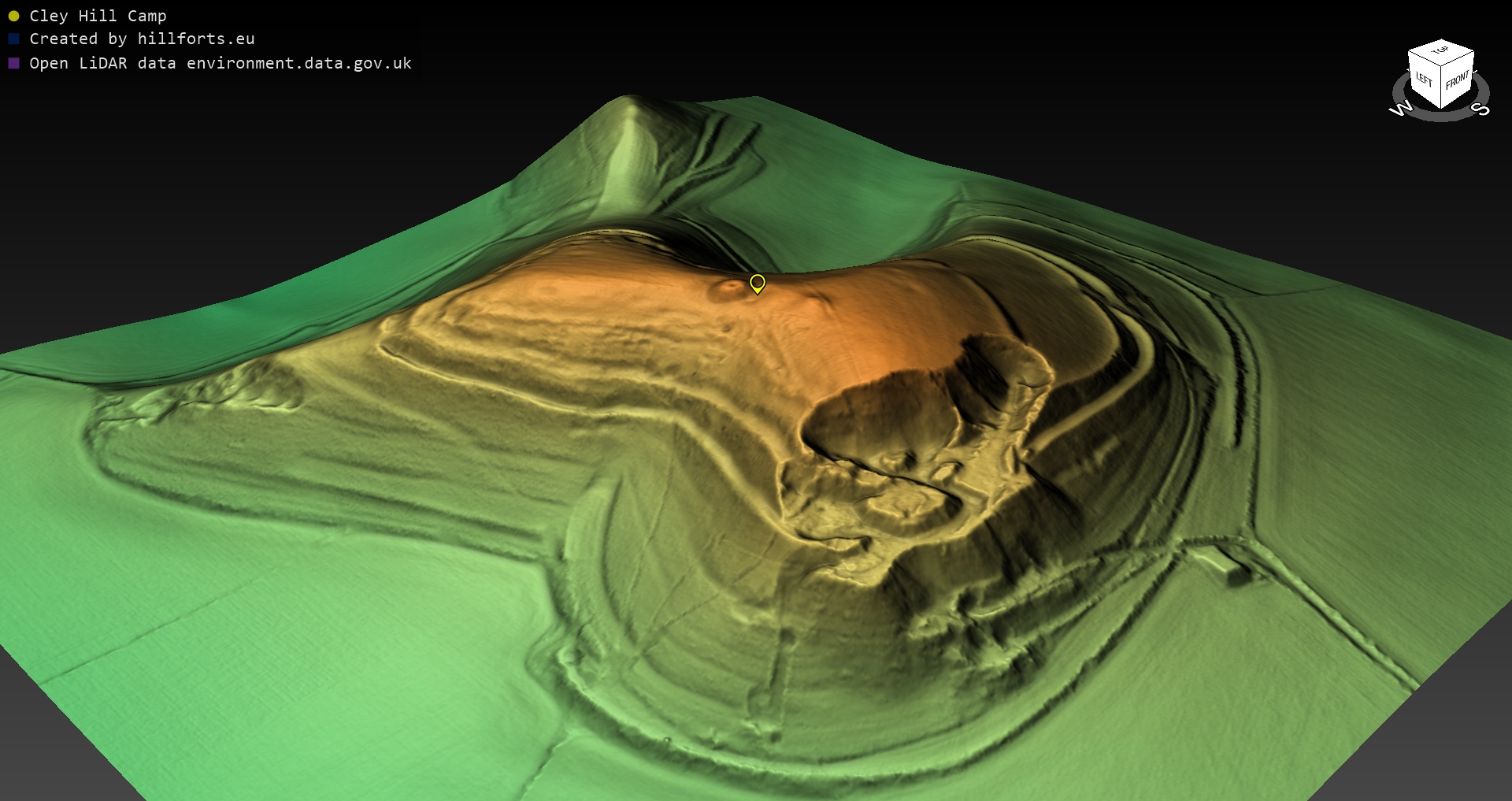Click the yellow location pin on the hilltop
The width and height of the screenshot is (1512, 801).
pyautogui.click(x=757, y=283)
